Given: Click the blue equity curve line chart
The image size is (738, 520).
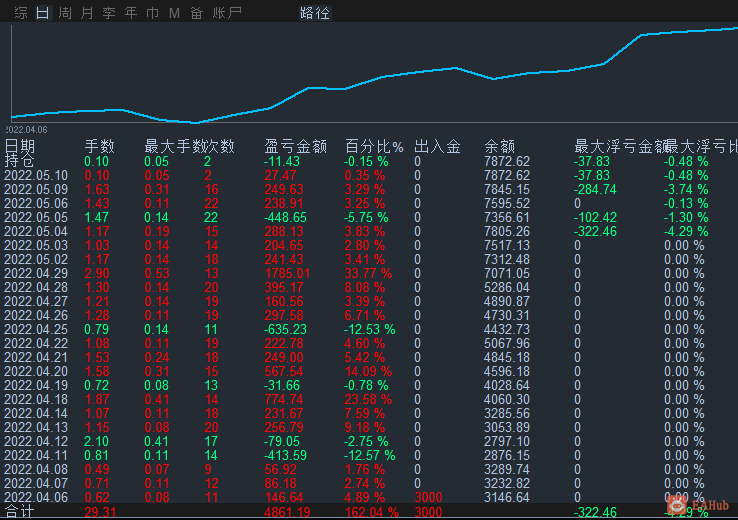Looking at the screenshot, I should point(374,75).
